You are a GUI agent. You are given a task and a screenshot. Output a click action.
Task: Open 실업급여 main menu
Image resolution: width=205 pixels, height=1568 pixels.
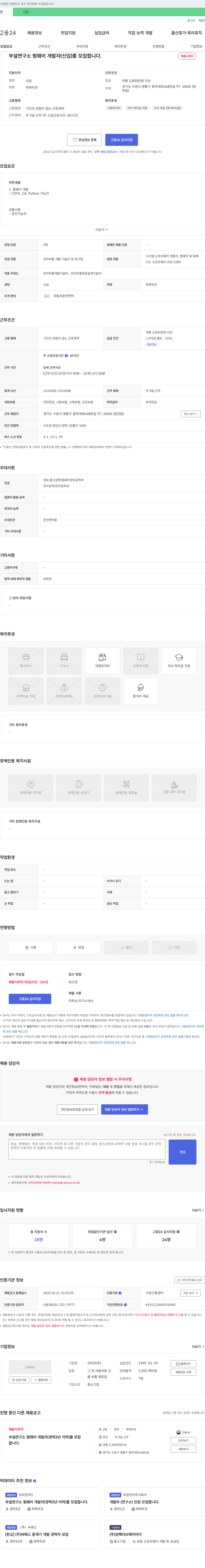pyautogui.click(x=102, y=33)
